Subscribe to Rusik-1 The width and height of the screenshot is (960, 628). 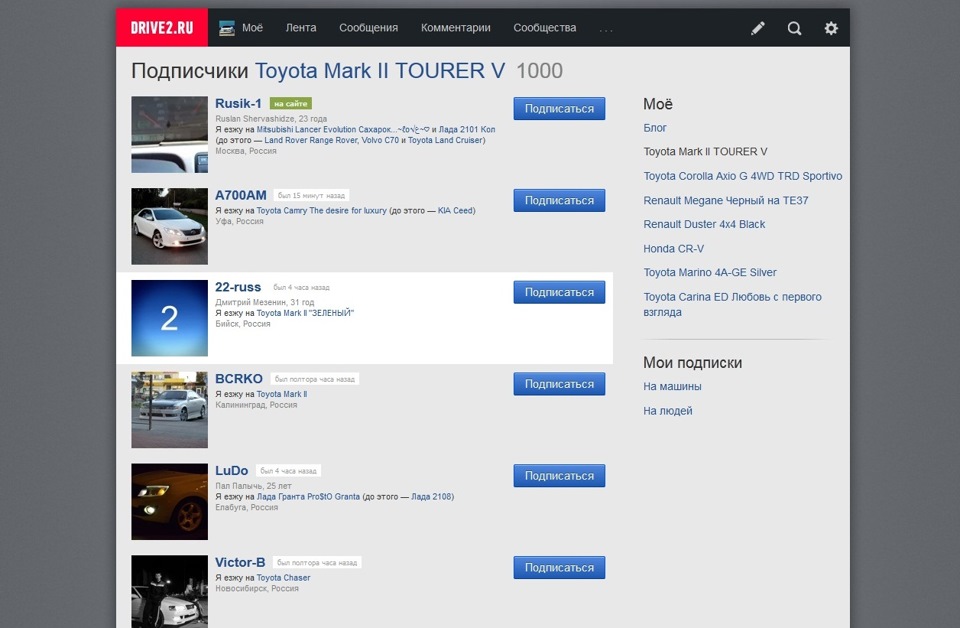click(x=558, y=108)
